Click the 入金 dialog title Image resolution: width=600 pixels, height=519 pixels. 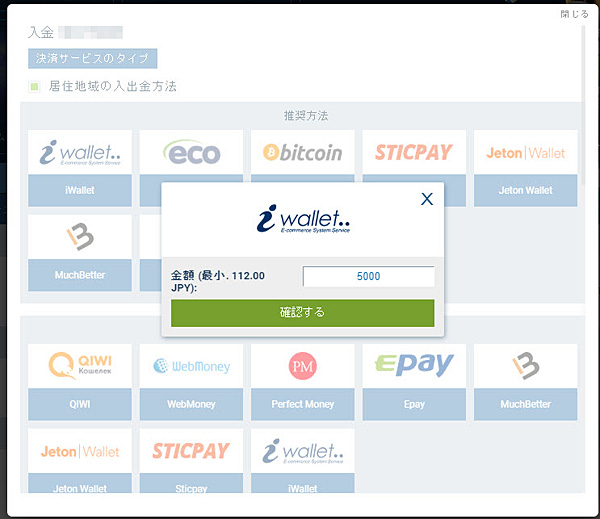[41, 32]
